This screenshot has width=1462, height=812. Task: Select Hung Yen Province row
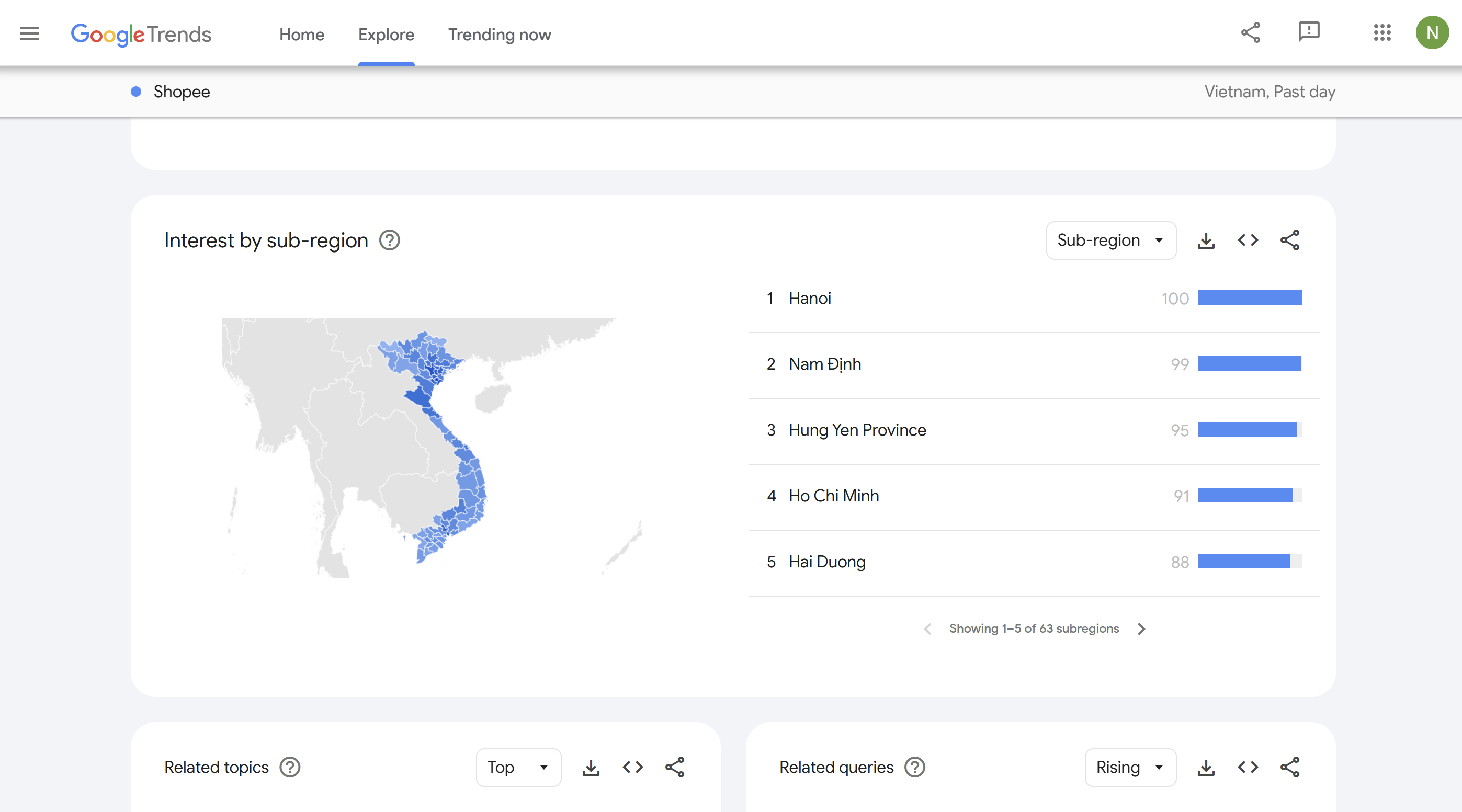coord(1034,430)
